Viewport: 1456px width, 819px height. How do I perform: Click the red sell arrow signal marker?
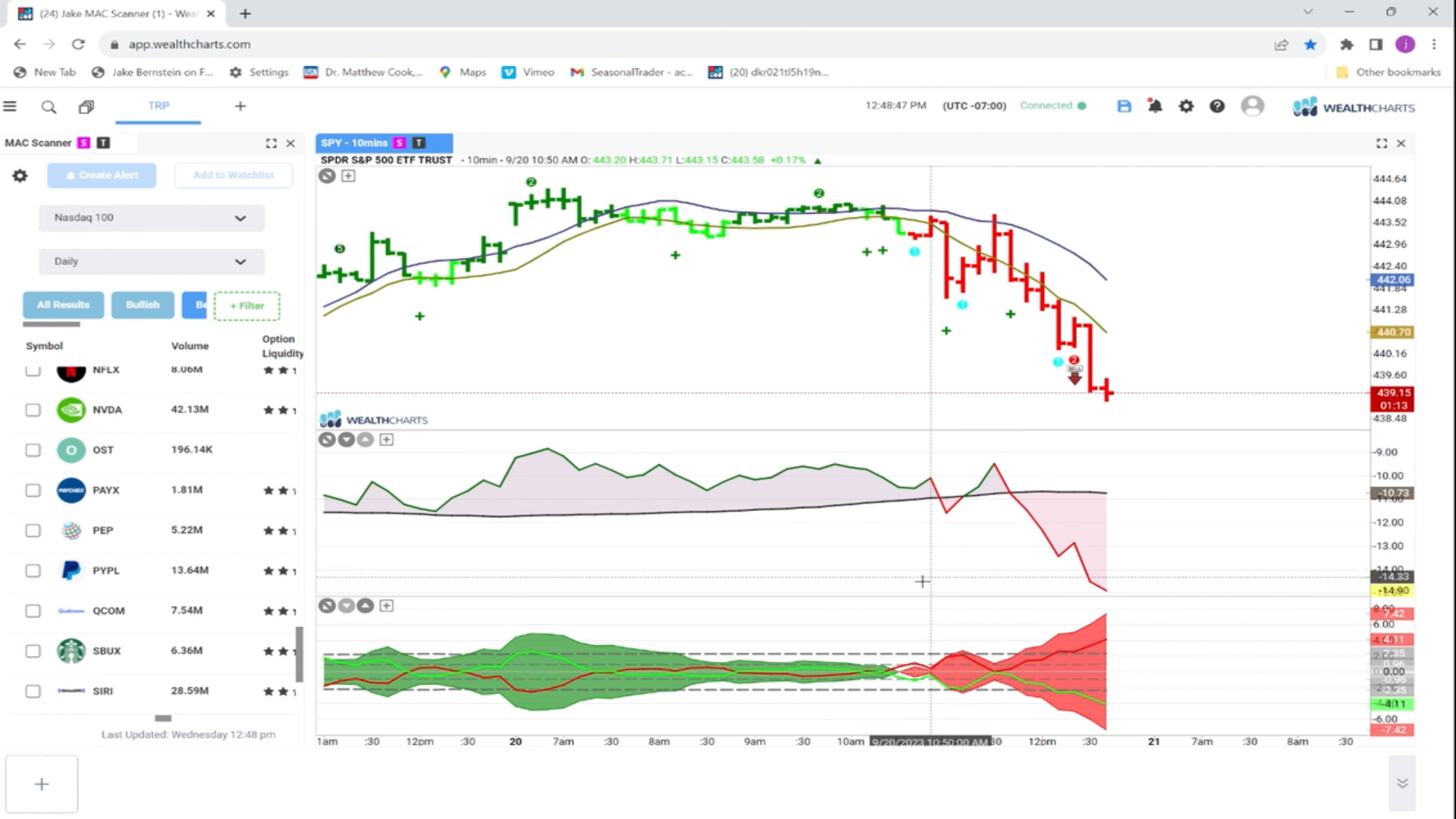(1075, 376)
